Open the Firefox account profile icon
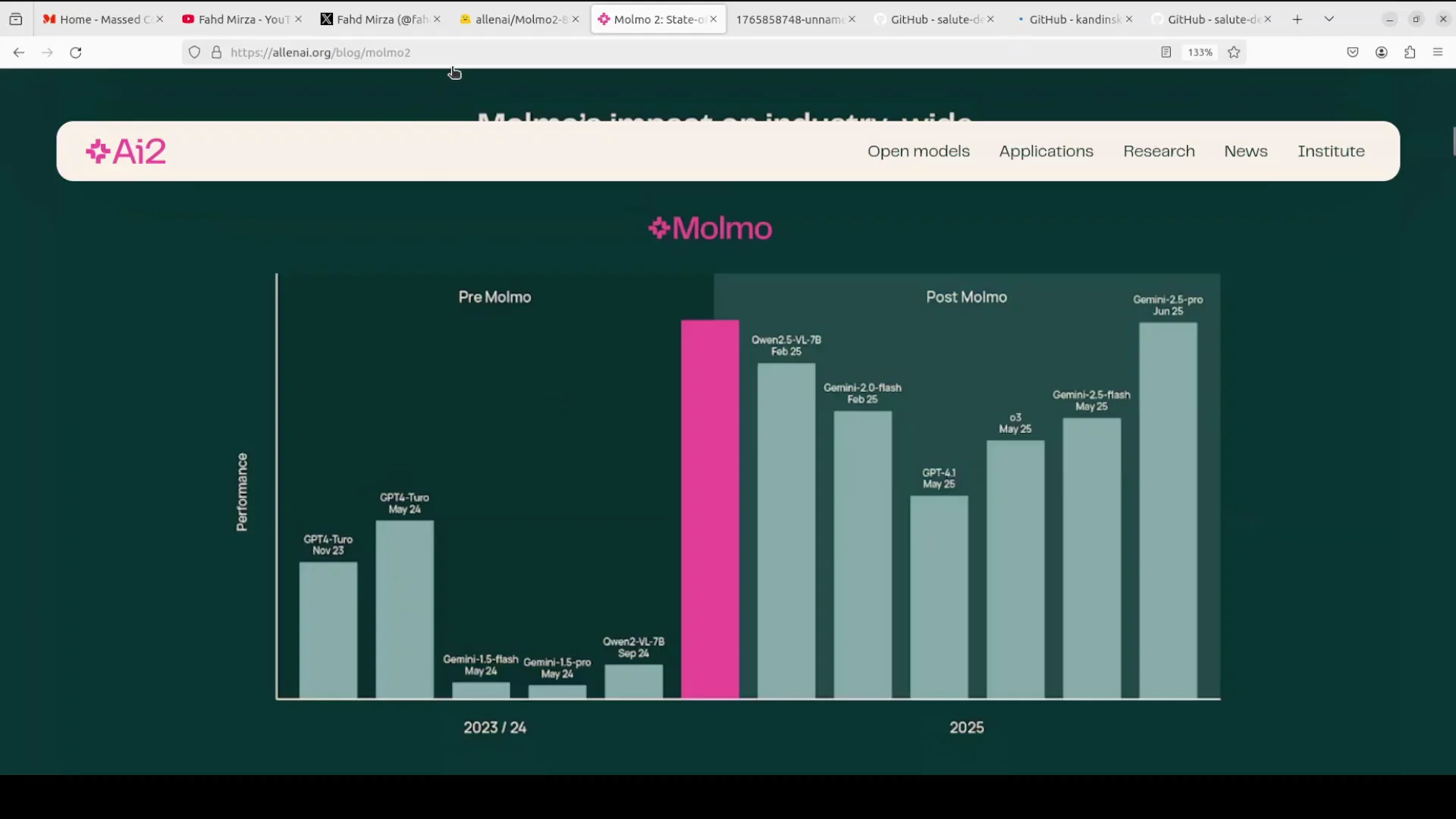Image resolution: width=1456 pixels, height=819 pixels. click(x=1382, y=52)
